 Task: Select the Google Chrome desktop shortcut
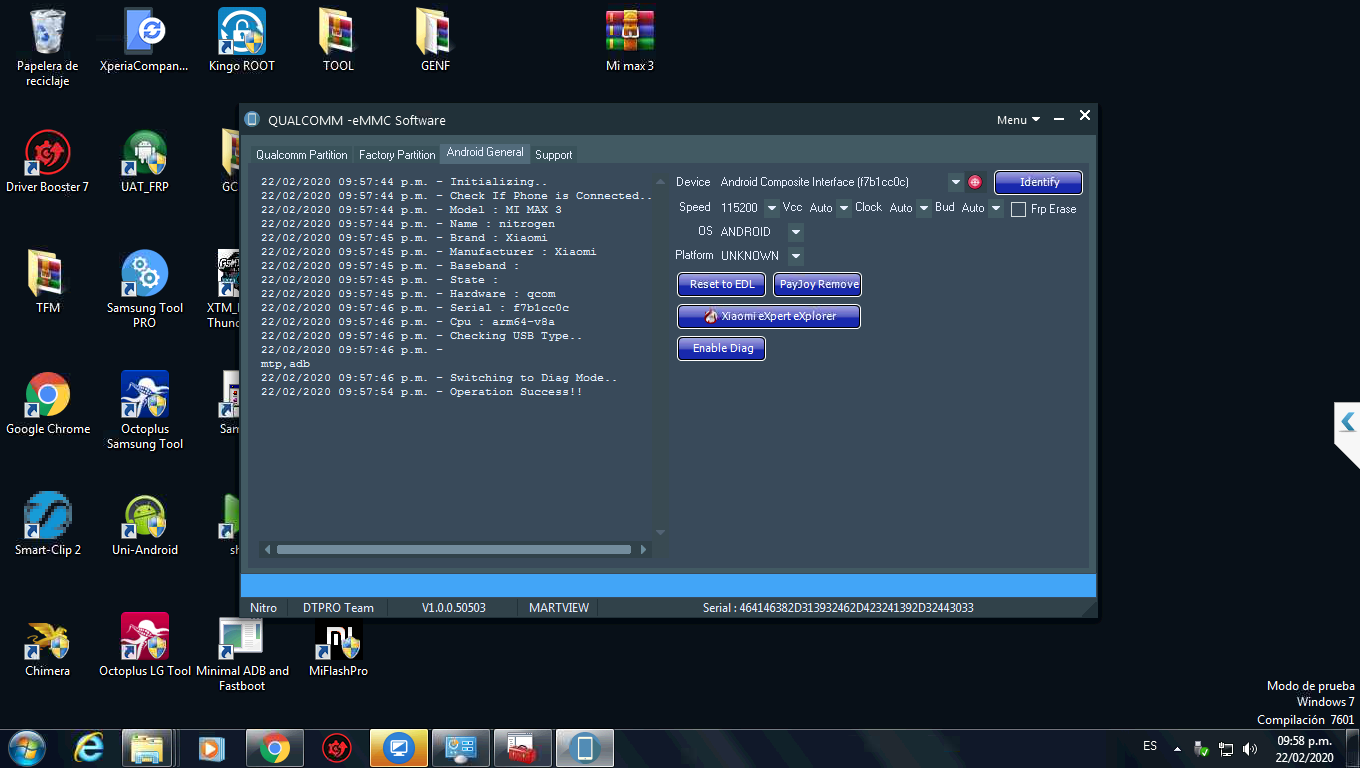(48, 404)
